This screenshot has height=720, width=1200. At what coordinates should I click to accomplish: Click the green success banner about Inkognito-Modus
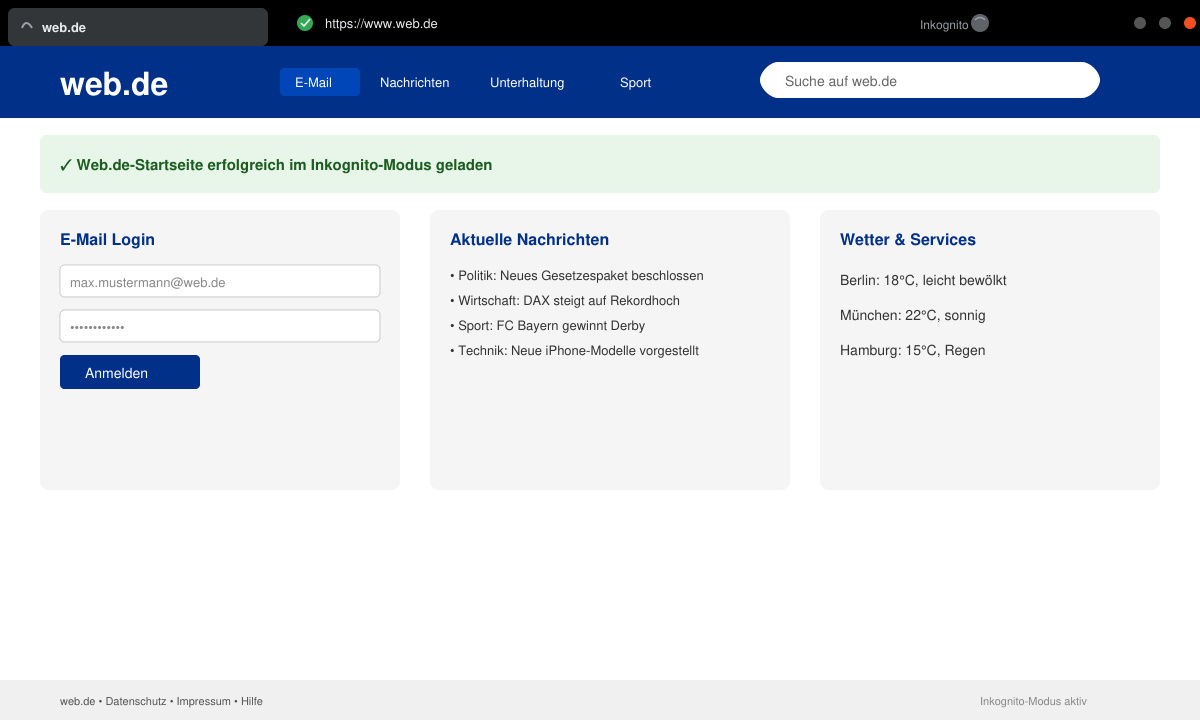(x=600, y=164)
